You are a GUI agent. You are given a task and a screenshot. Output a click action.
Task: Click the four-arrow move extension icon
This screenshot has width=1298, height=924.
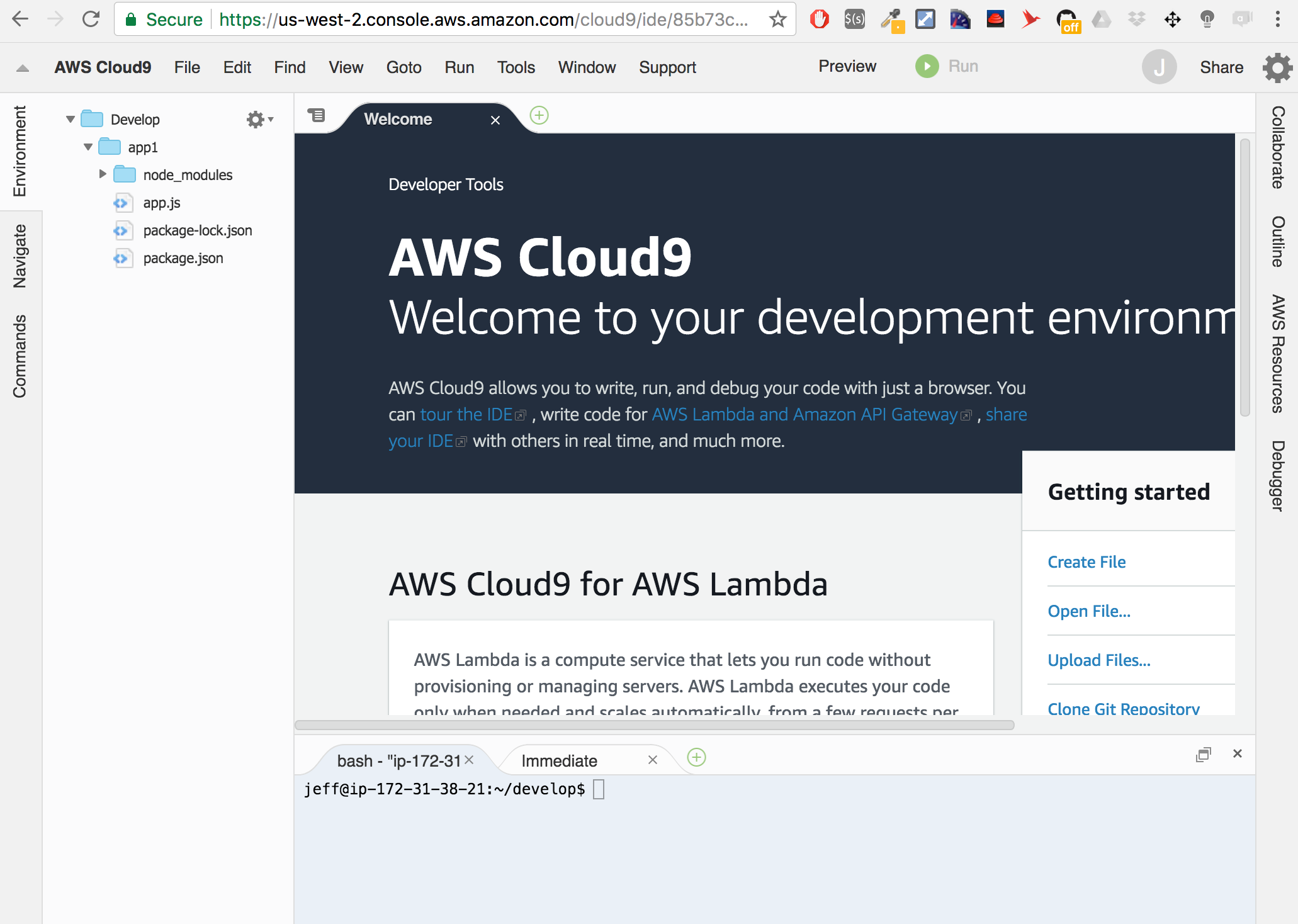[1172, 20]
